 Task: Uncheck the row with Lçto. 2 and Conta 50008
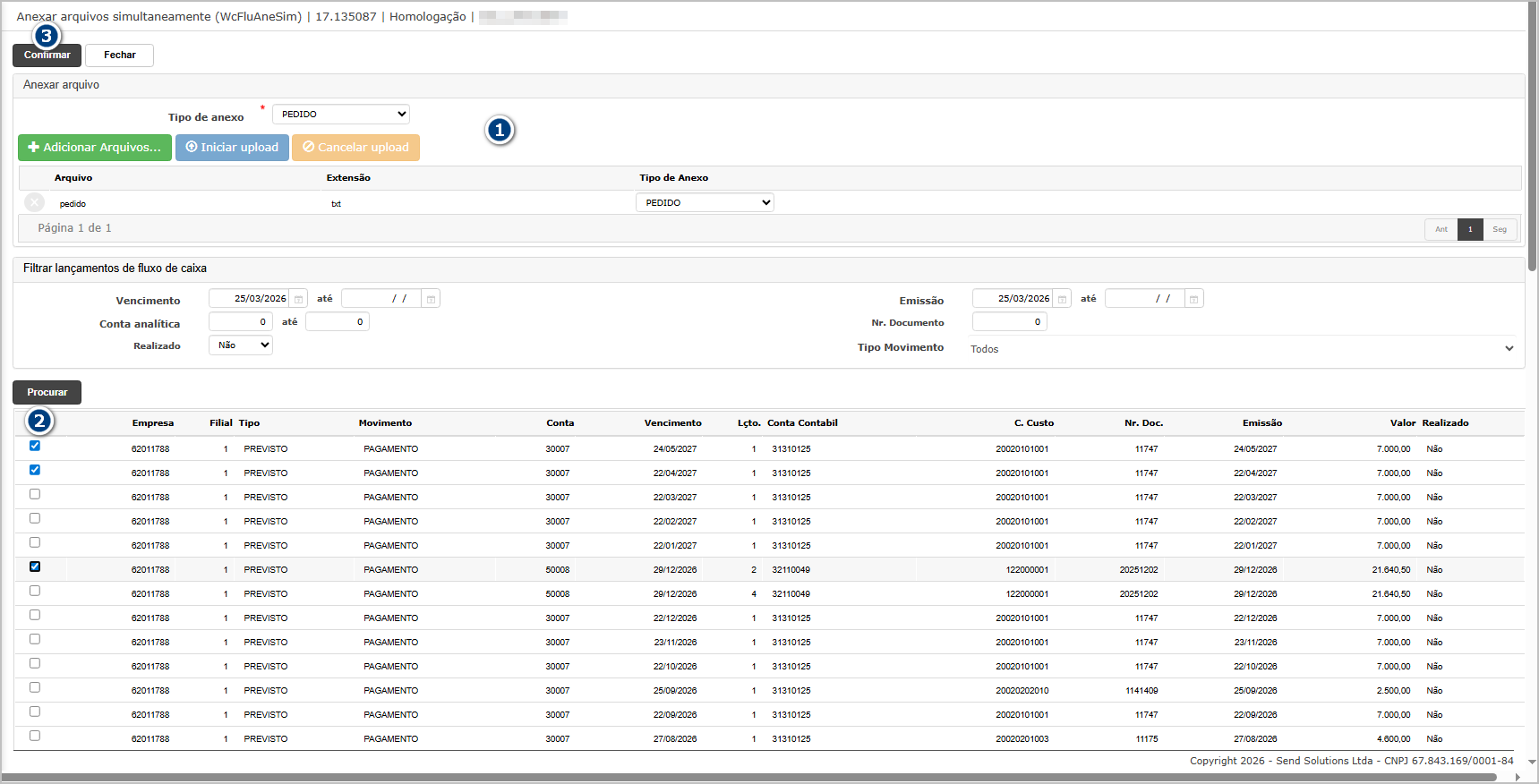[x=35, y=567]
